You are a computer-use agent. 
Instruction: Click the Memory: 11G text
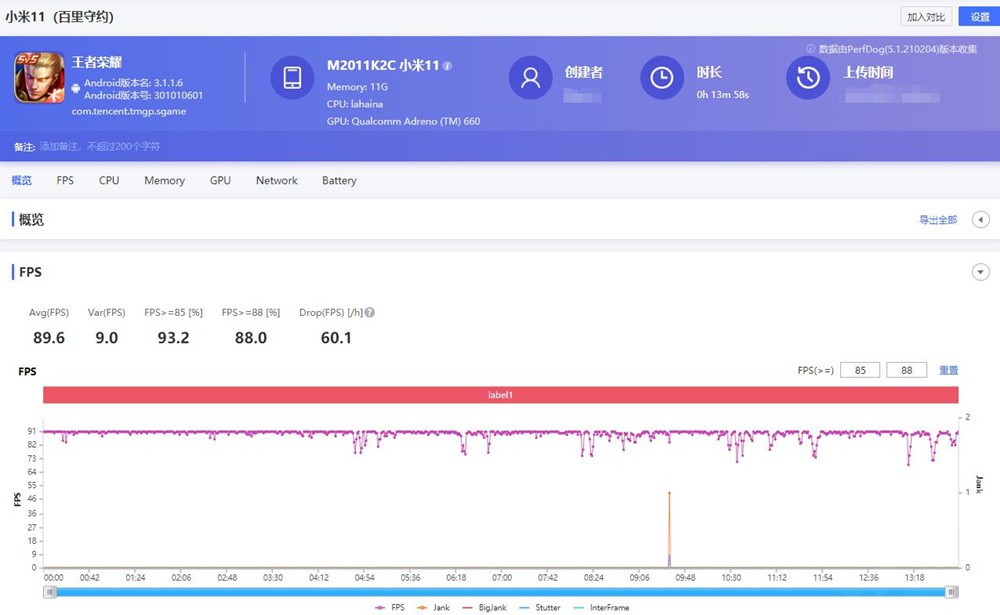pyautogui.click(x=357, y=87)
